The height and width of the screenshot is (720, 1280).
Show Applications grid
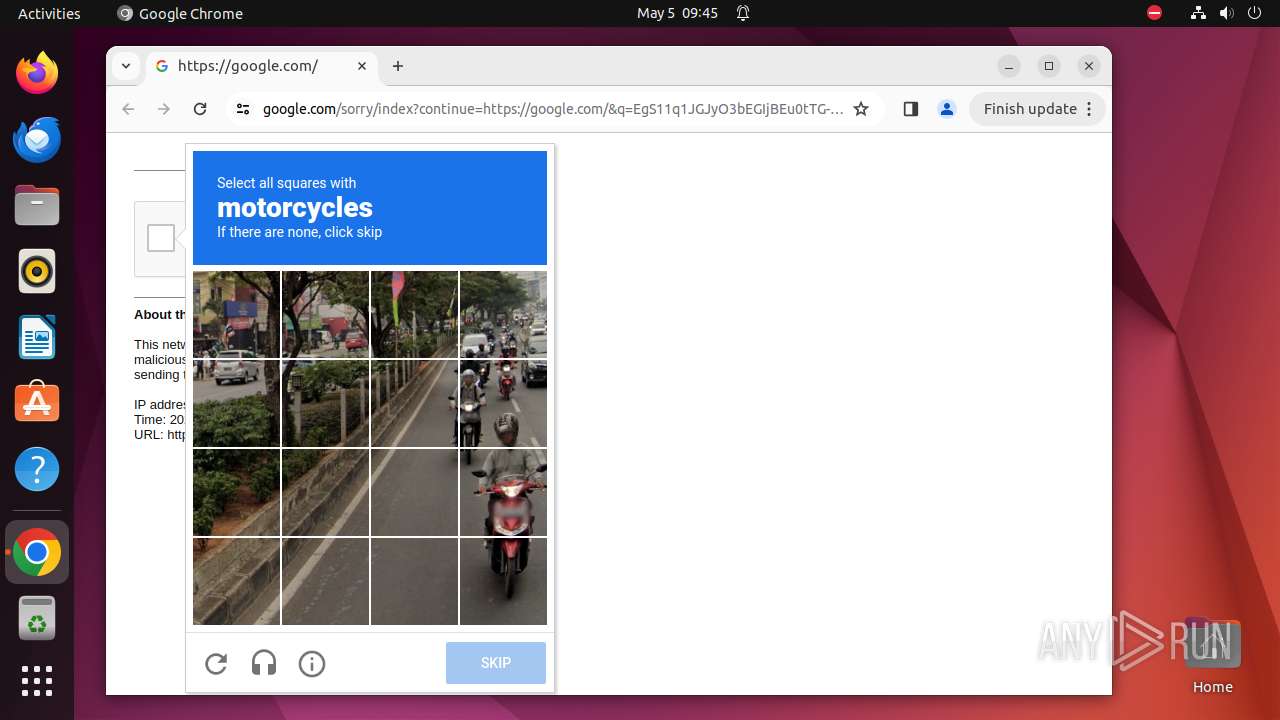(37, 681)
